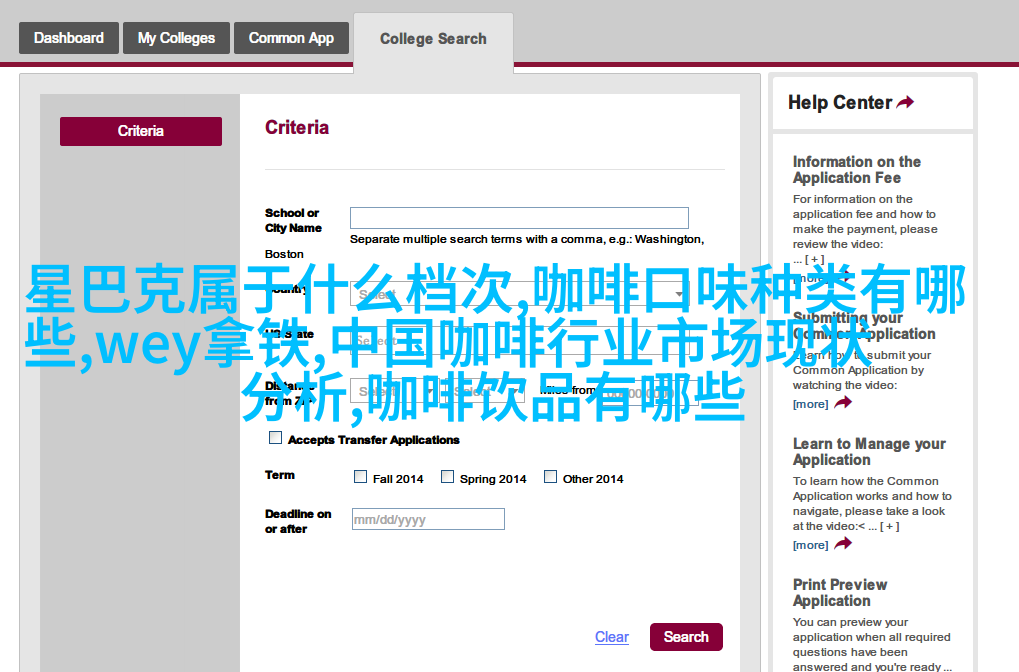1019x672 pixels.
Task: Click [more] under Learn to Manage your Application
Action: click(x=810, y=545)
